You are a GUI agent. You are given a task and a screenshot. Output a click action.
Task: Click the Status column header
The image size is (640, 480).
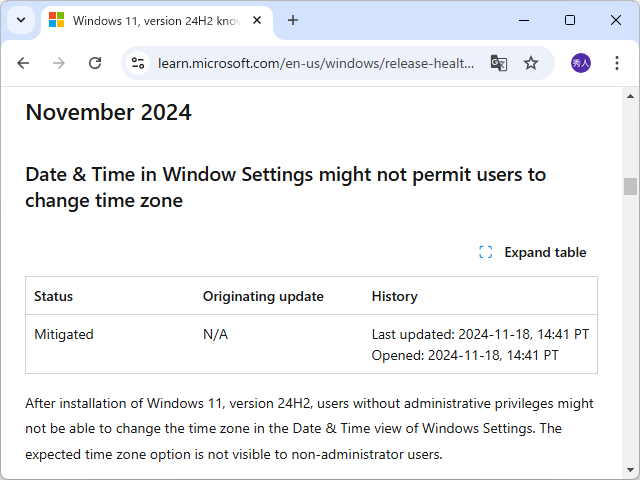[x=53, y=296]
